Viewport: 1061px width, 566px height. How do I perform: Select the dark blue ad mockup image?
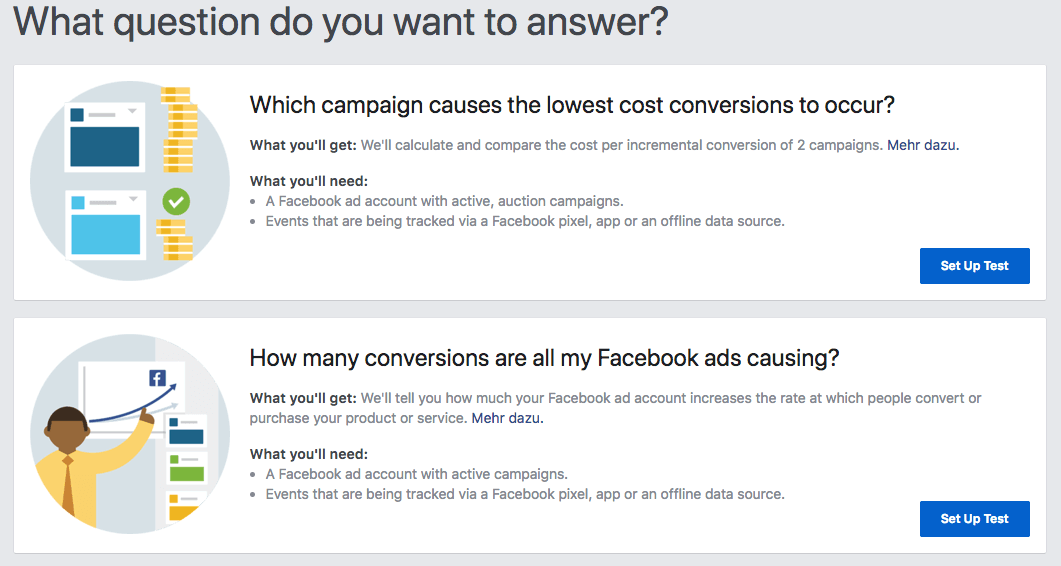point(104,146)
